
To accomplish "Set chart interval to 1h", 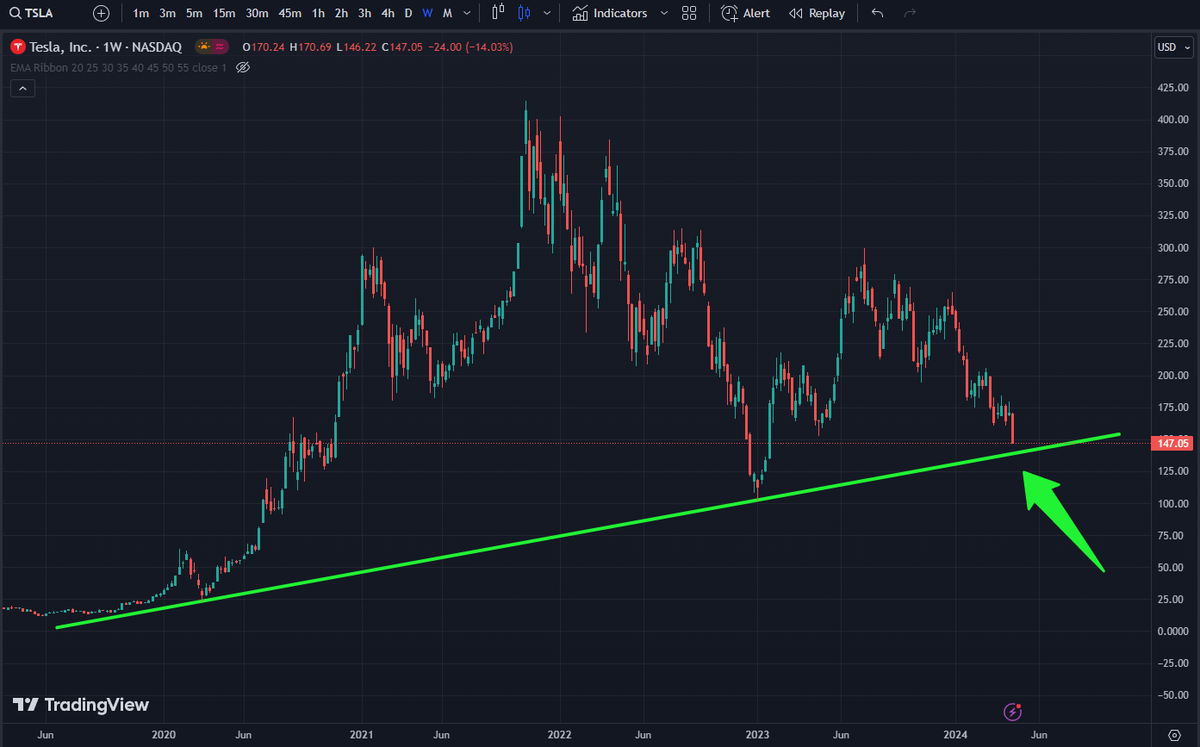I will point(318,13).
